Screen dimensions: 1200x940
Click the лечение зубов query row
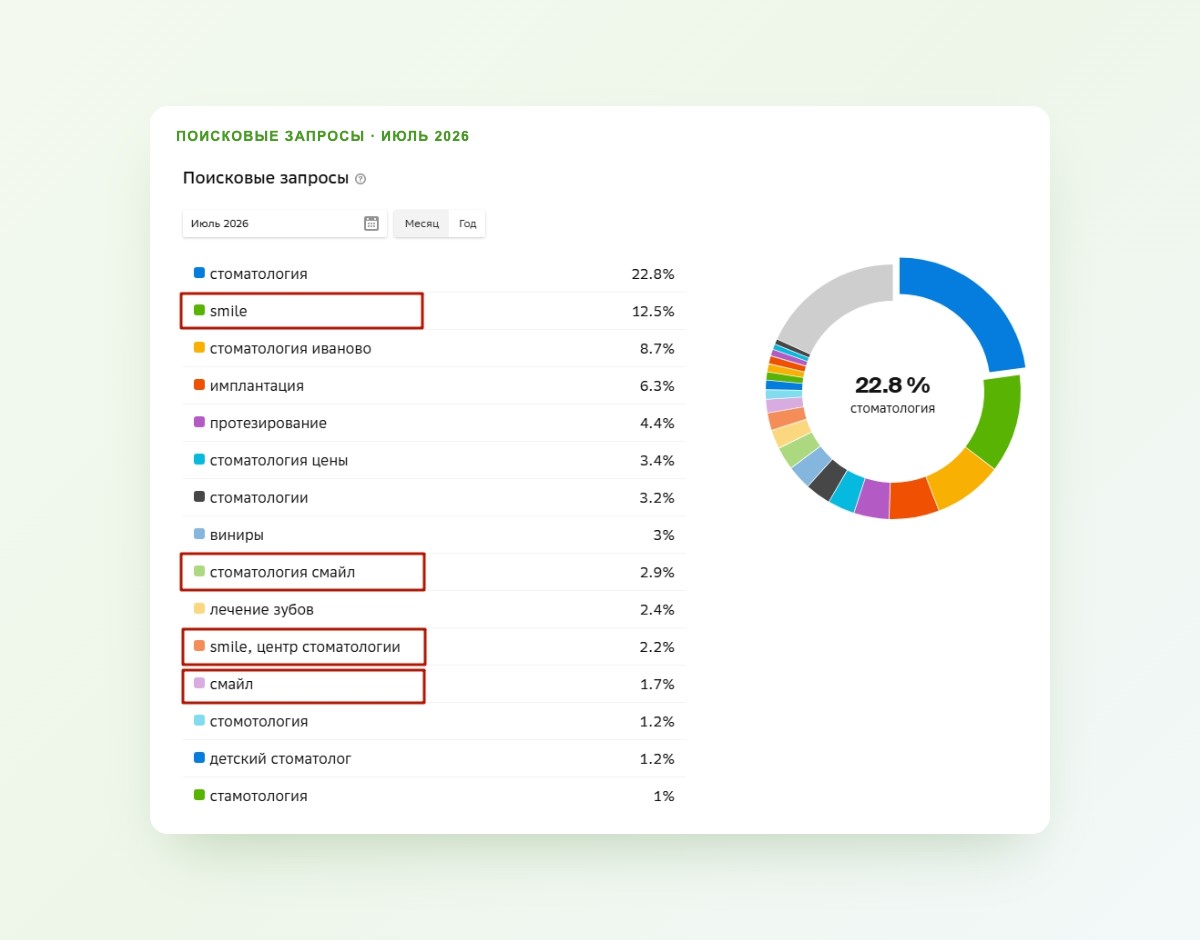point(434,609)
